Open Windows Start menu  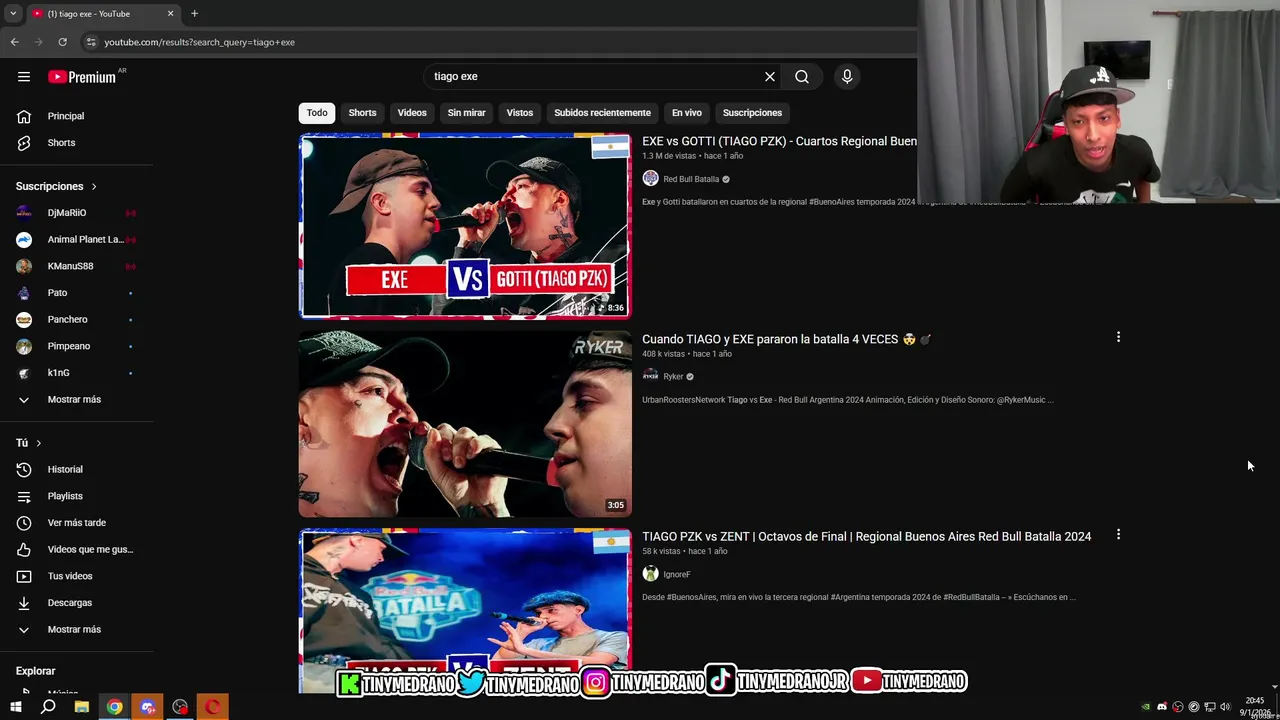coord(16,707)
